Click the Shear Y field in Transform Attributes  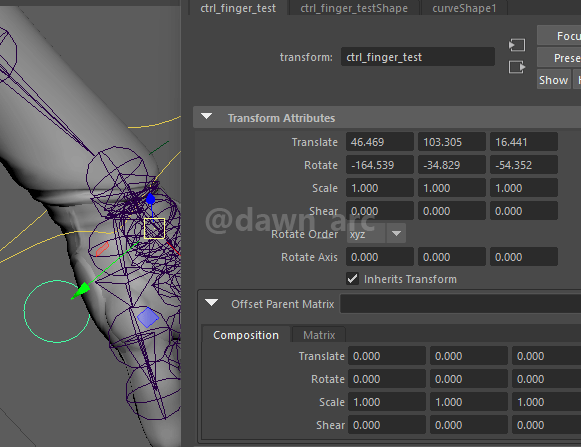pyautogui.click(x=452, y=211)
